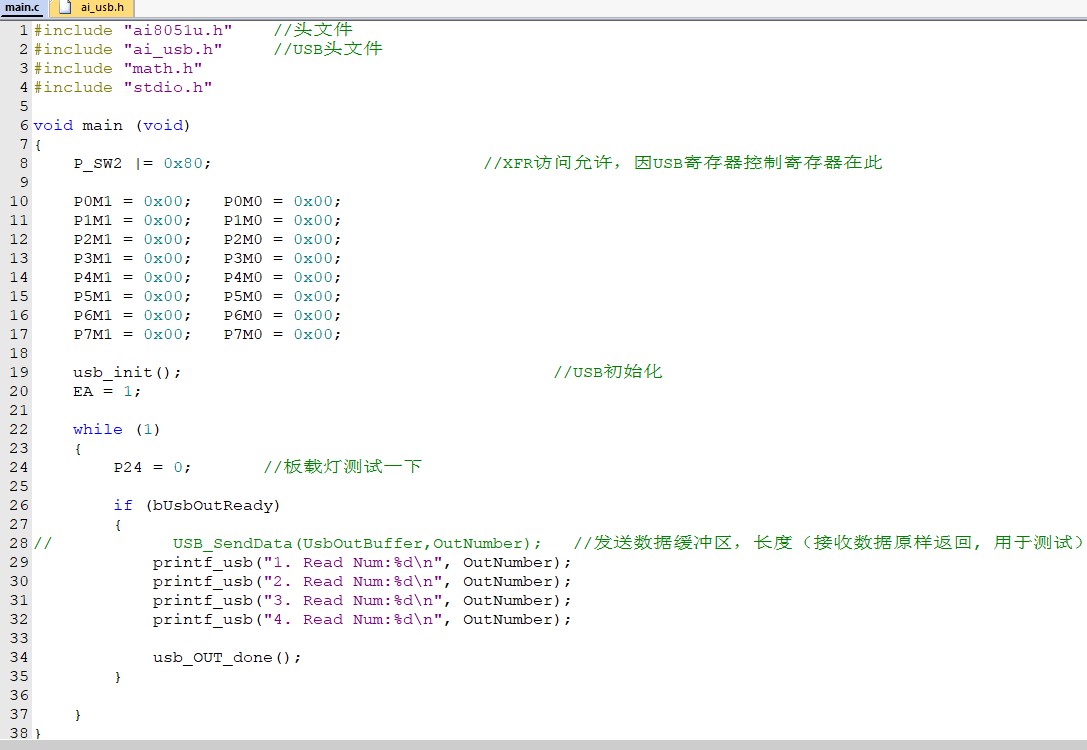This screenshot has width=1087, height=750.
Task: Click the EA = 1 statement
Action: (106, 391)
